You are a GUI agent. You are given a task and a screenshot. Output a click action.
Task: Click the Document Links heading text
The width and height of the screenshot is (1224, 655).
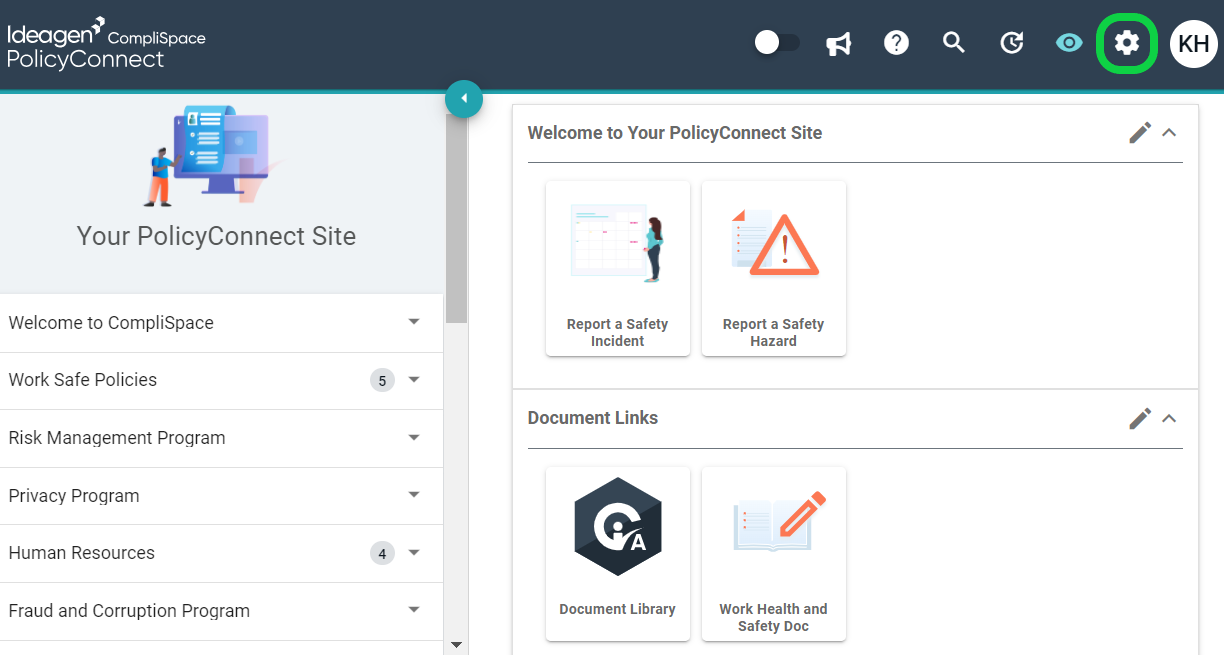(593, 418)
